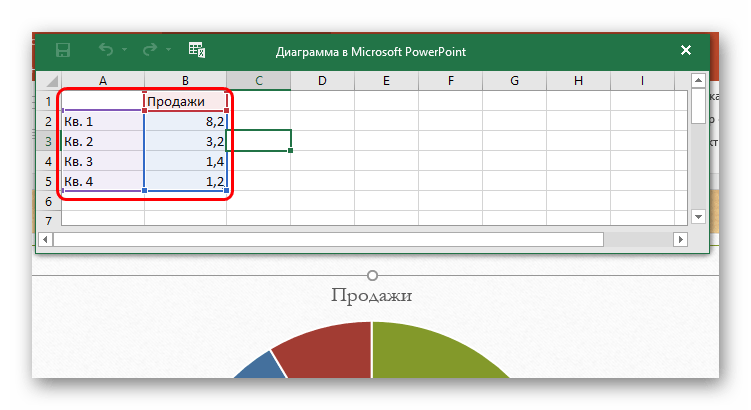Open data editing in Microsoft Excel icon

click(x=197, y=49)
